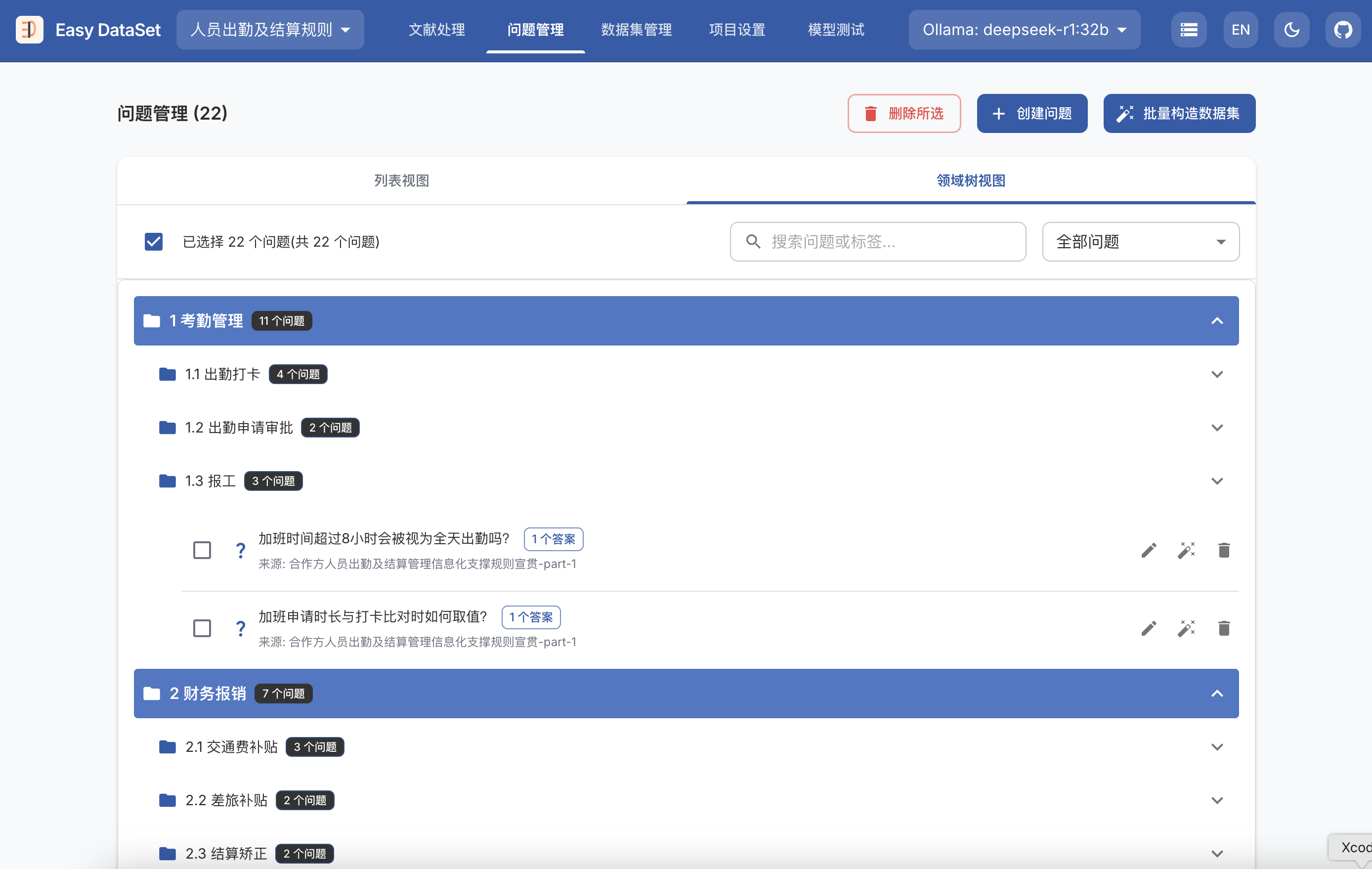Viewport: 1372px width, 869px height.
Task: Click the 创建问题 button
Action: point(1031,113)
